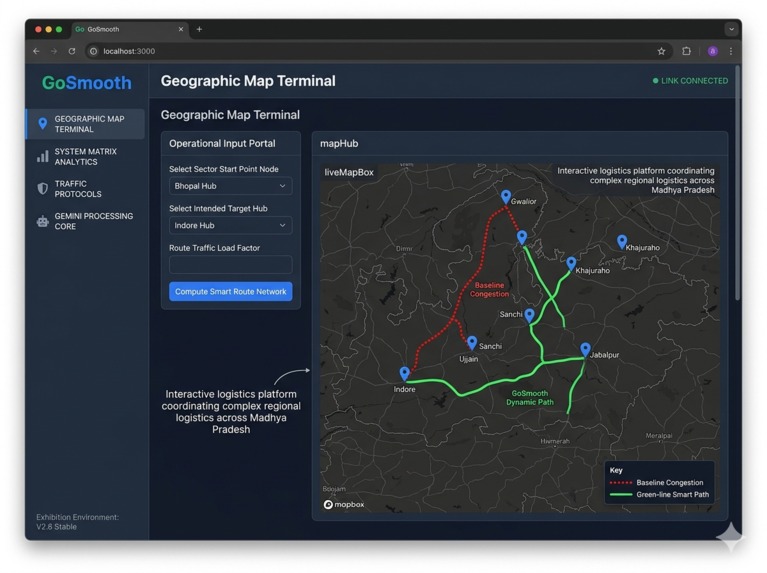Click the GoSmooth Dynamic Path label
The height and width of the screenshot is (573, 767).
[x=530, y=398]
